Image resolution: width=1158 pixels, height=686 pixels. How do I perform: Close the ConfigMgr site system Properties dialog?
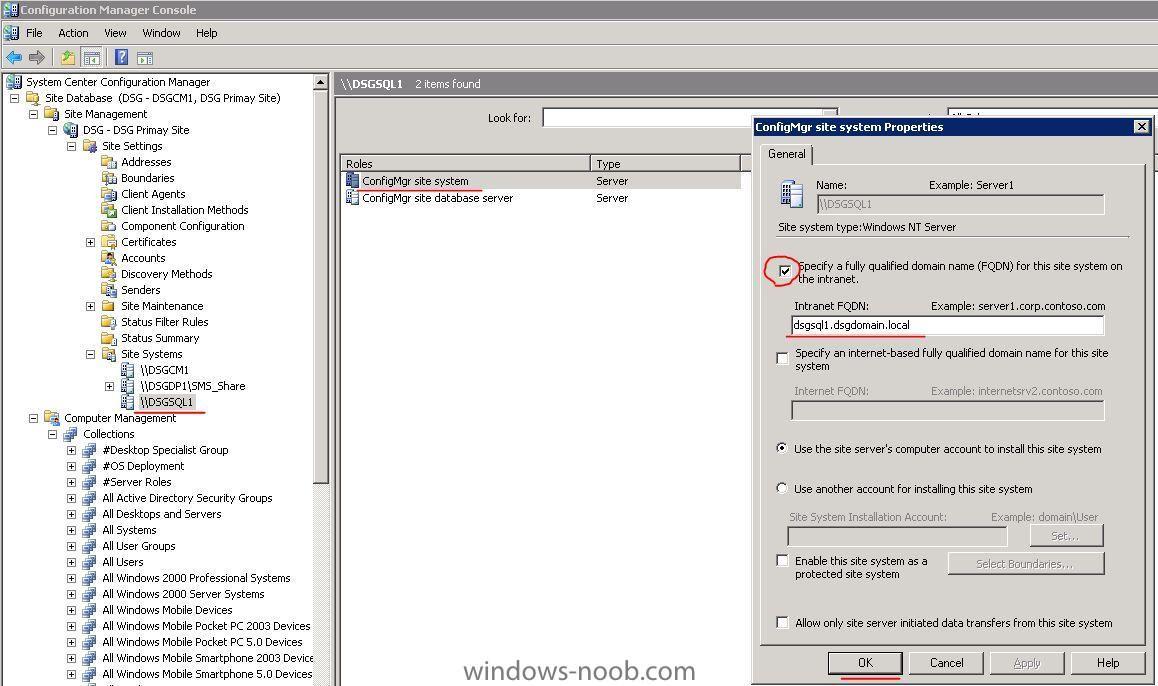(x=1142, y=127)
